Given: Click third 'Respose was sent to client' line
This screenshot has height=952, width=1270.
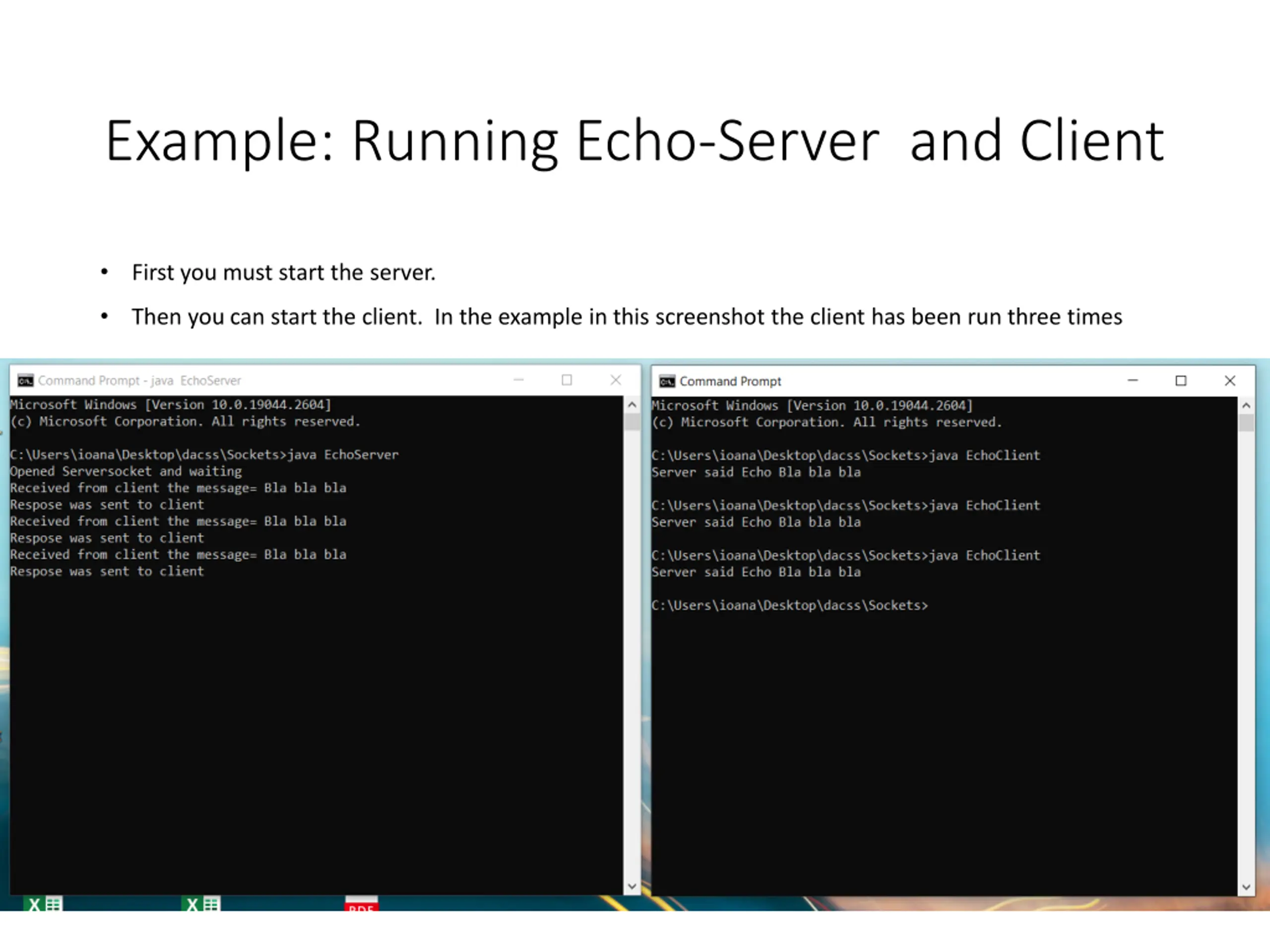Looking at the screenshot, I should click(107, 572).
